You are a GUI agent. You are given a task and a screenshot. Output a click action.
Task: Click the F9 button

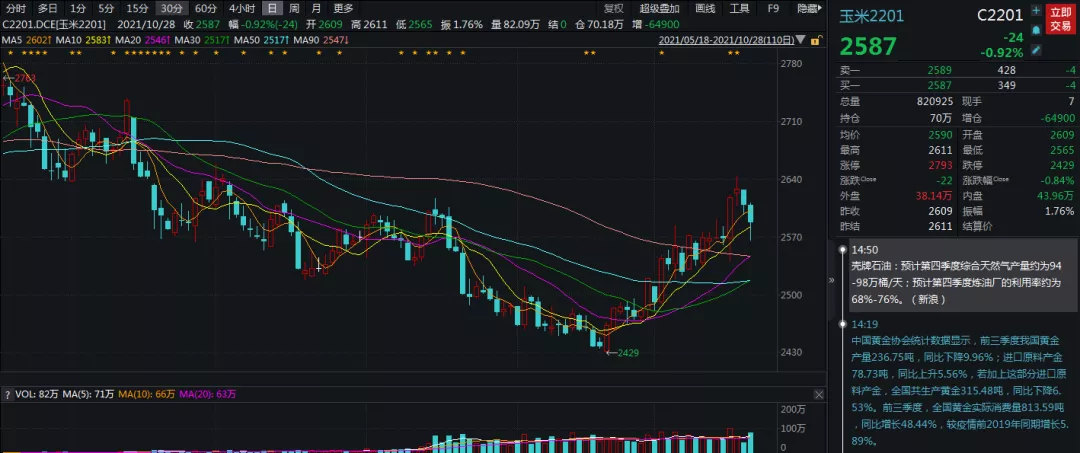point(773,9)
